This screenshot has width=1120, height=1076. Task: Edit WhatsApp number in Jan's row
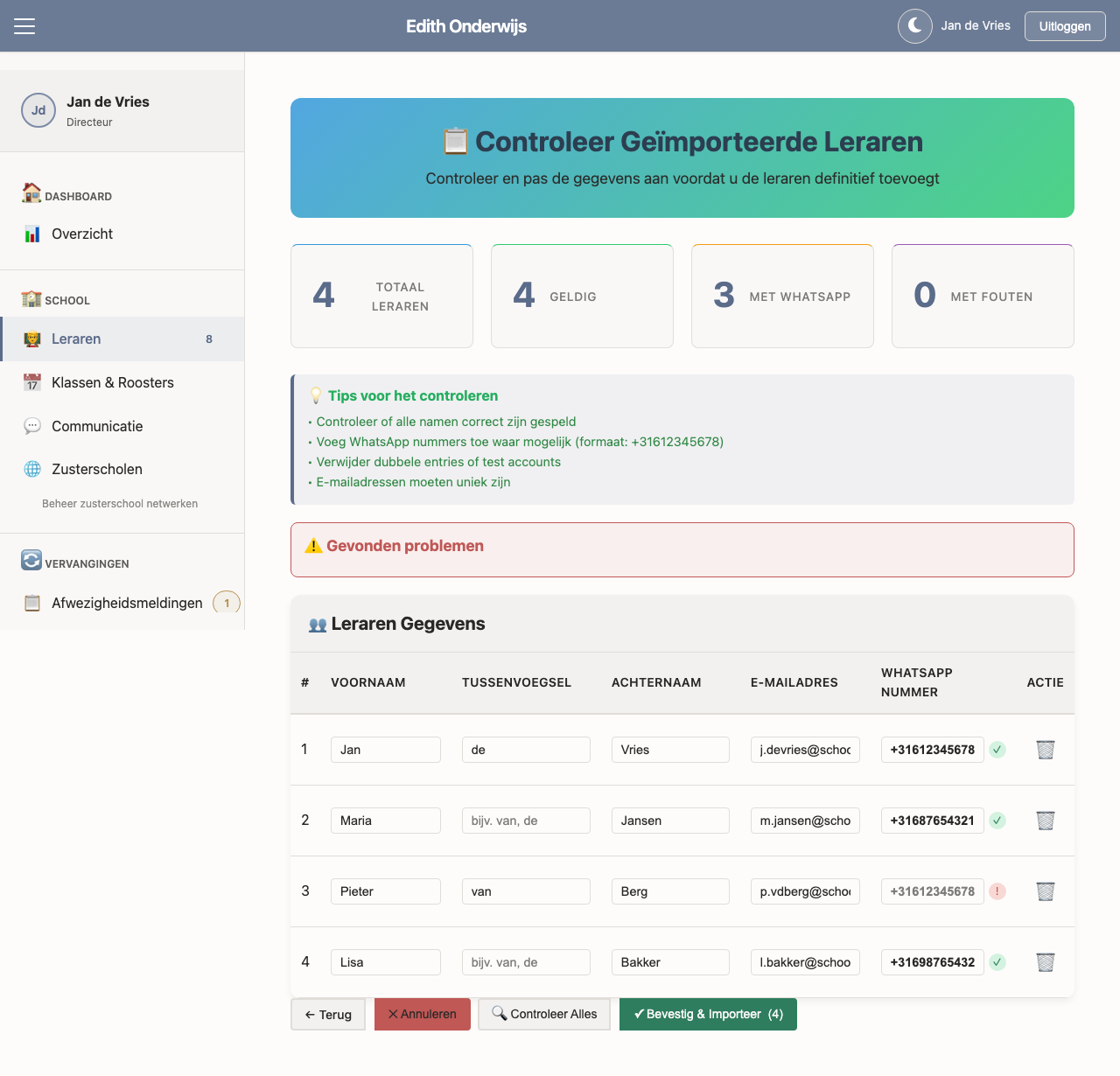(x=933, y=750)
